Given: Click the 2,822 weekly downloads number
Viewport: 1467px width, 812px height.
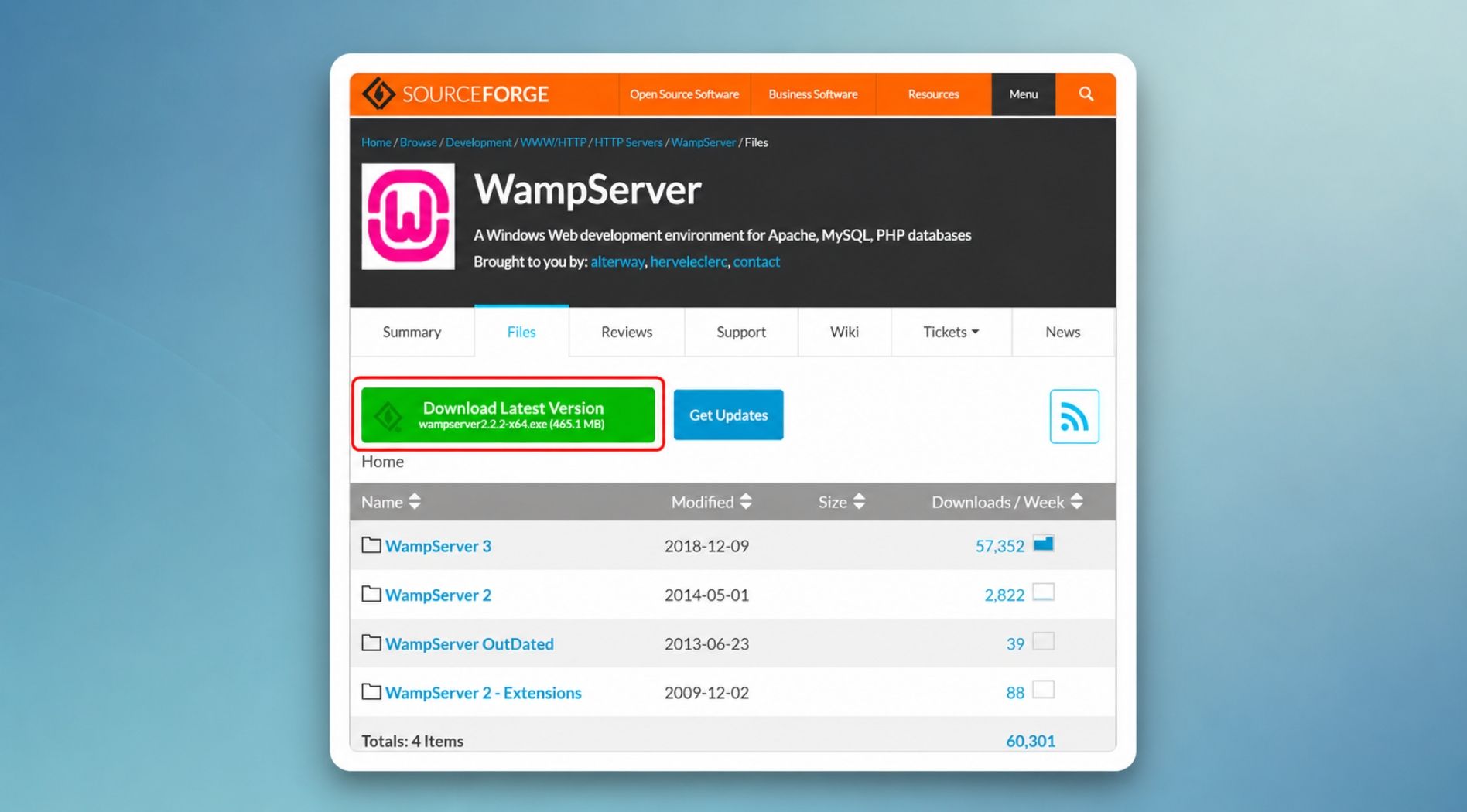Looking at the screenshot, I should coord(1004,595).
